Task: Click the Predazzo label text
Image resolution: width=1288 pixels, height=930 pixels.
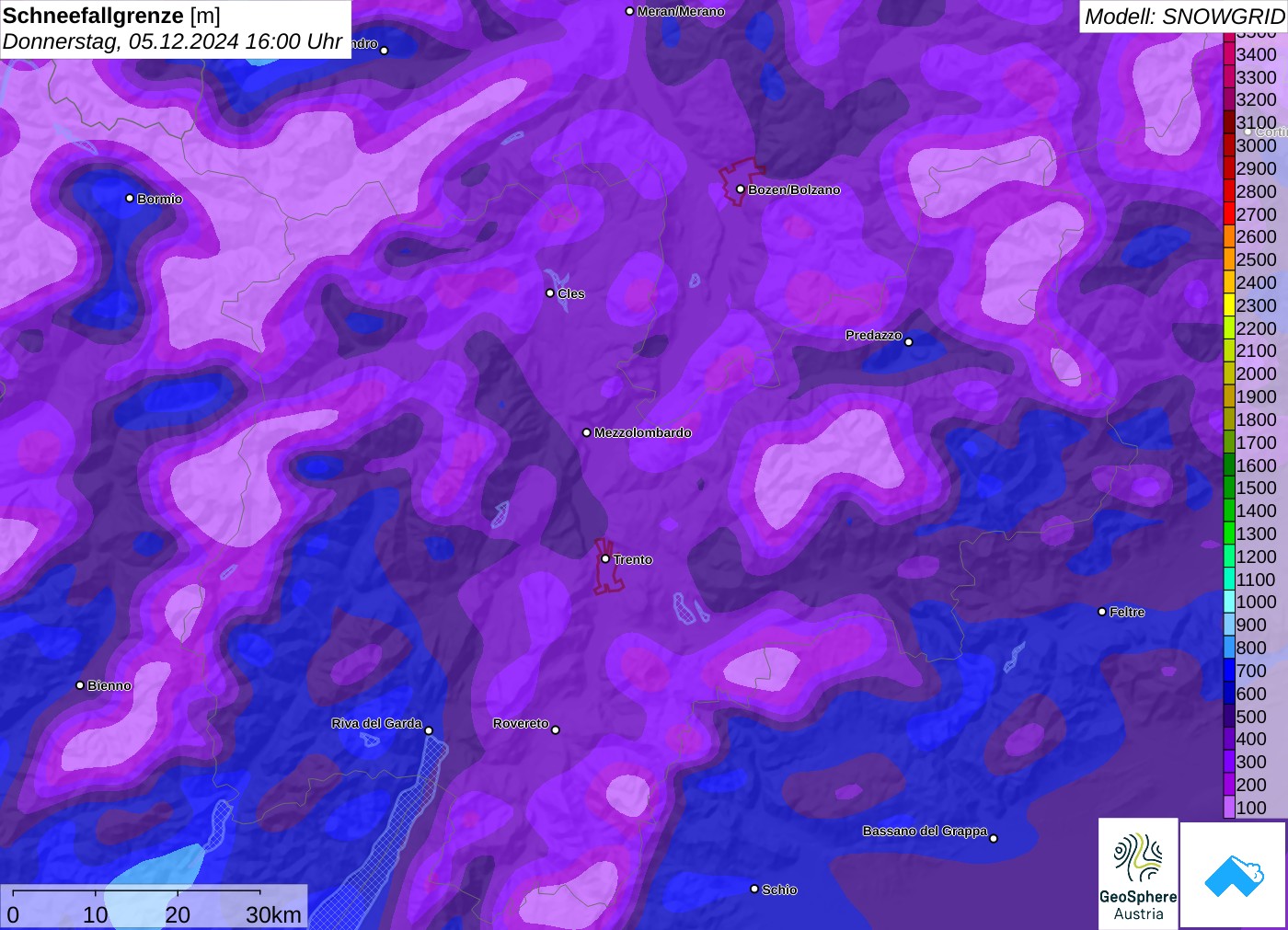Action: [874, 335]
